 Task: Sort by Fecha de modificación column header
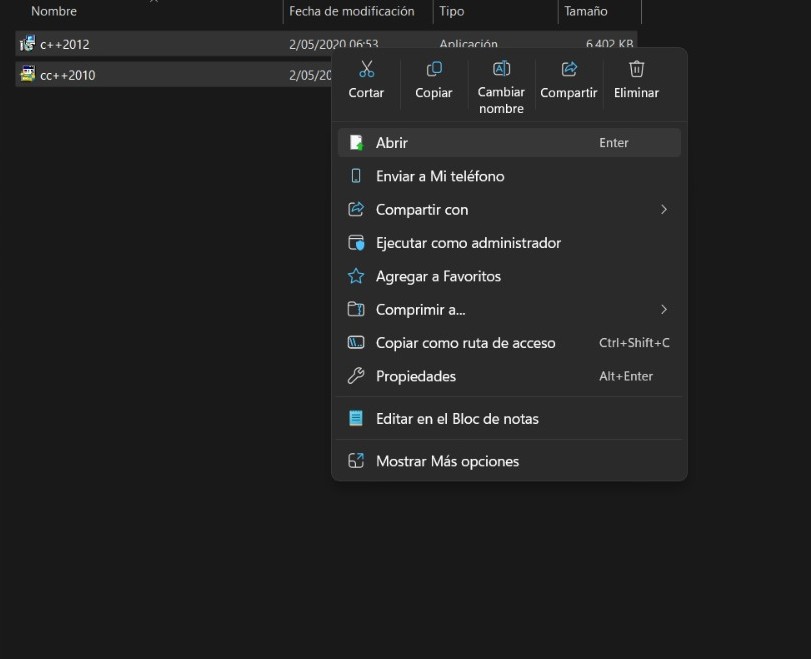pyautogui.click(x=351, y=11)
